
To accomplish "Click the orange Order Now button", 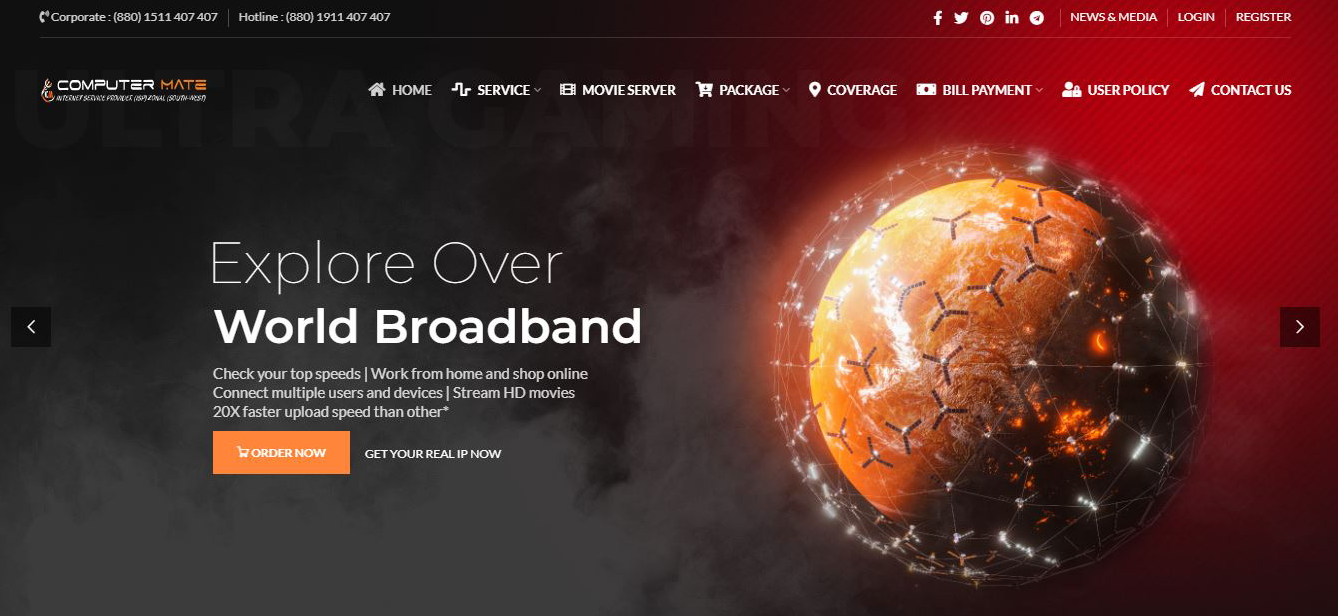I will click(x=281, y=452).
